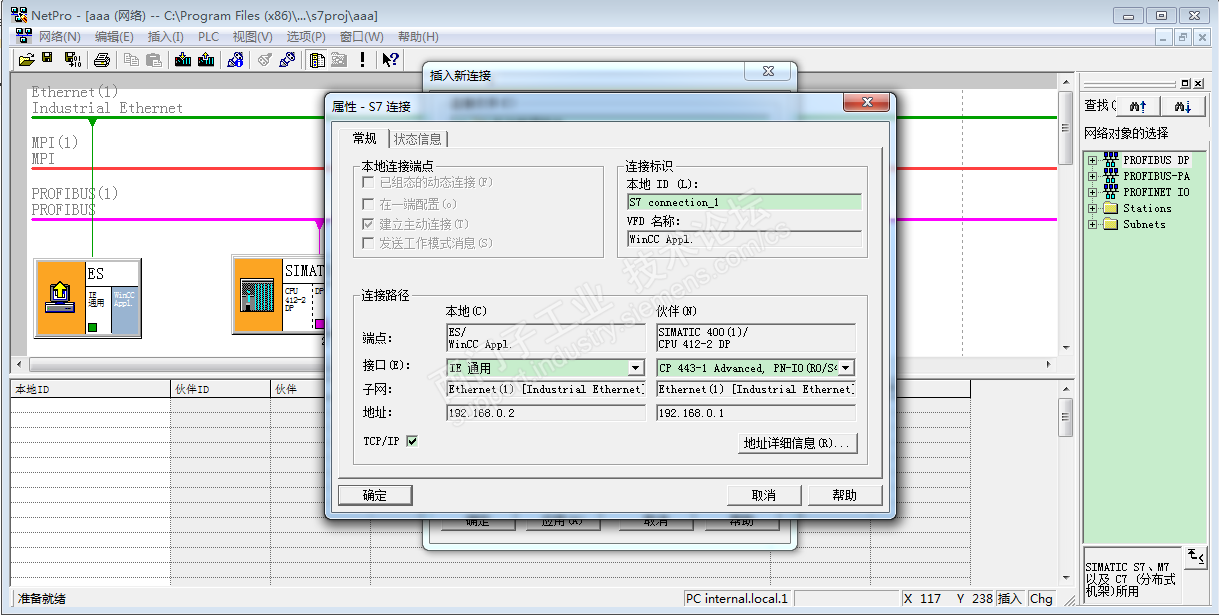Open the 编辑(E) menu
Viewport: 1219px width, 616px height.
pos(114,36)
